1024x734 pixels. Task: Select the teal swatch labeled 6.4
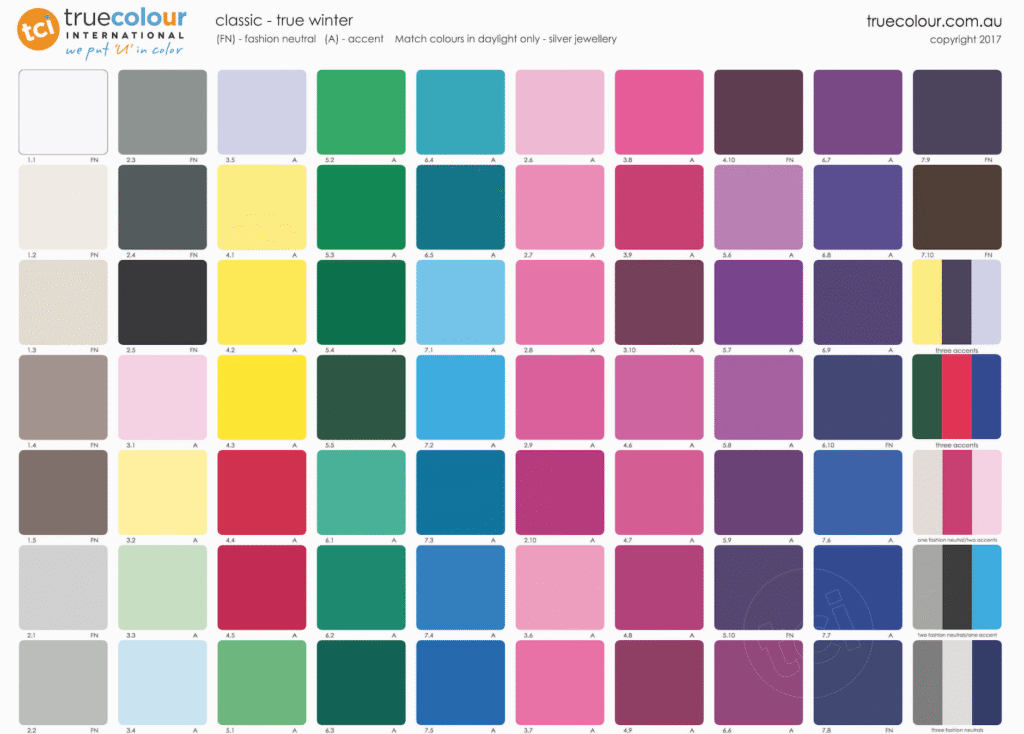[460, 112]
